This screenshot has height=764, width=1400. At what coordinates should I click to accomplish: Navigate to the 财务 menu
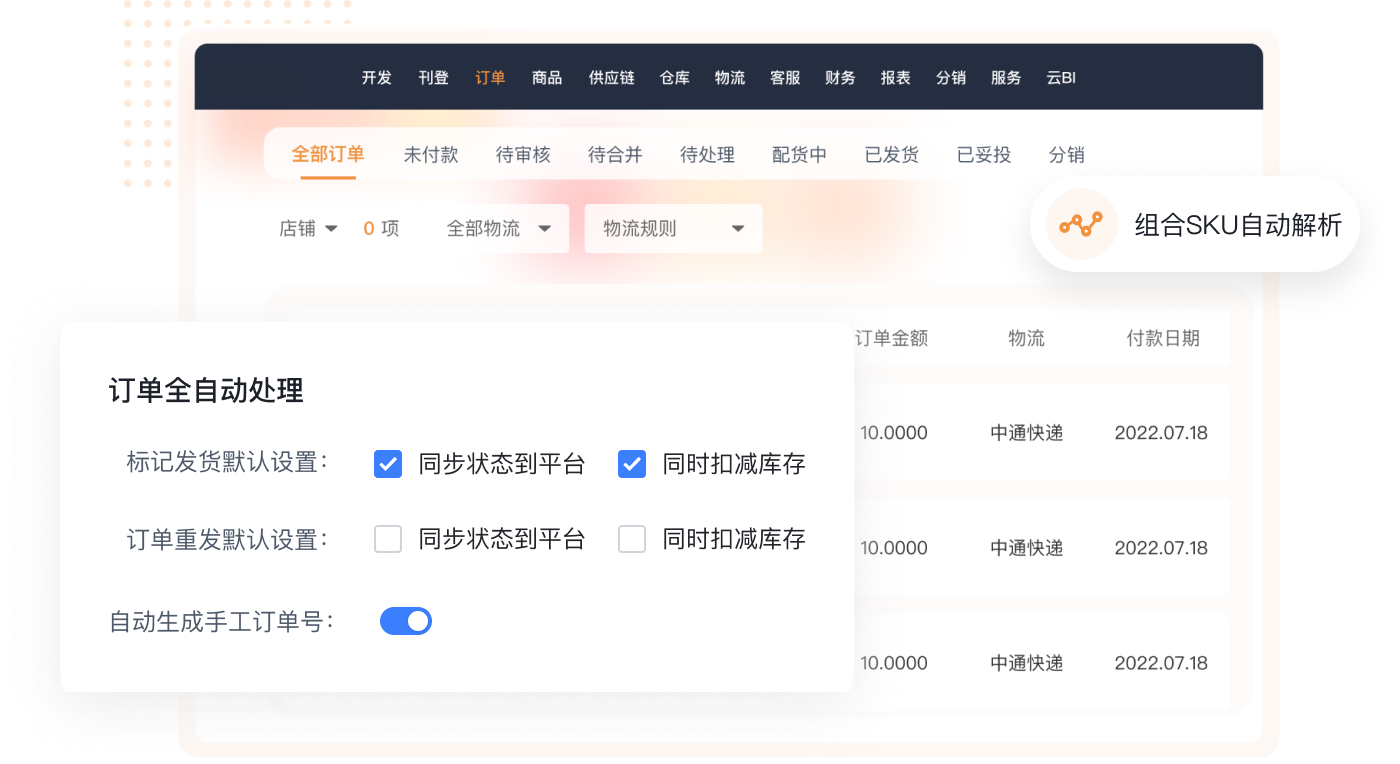840,78
